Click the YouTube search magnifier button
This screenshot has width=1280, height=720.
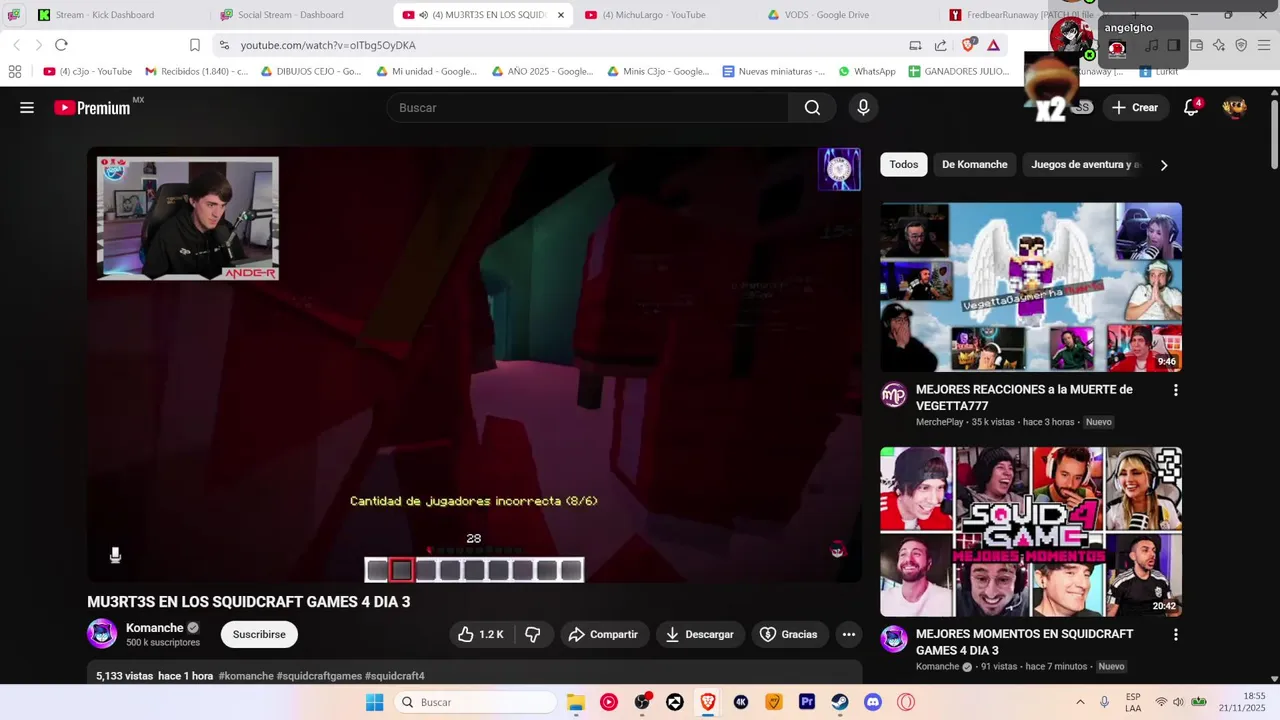click(x=813, y=108)
